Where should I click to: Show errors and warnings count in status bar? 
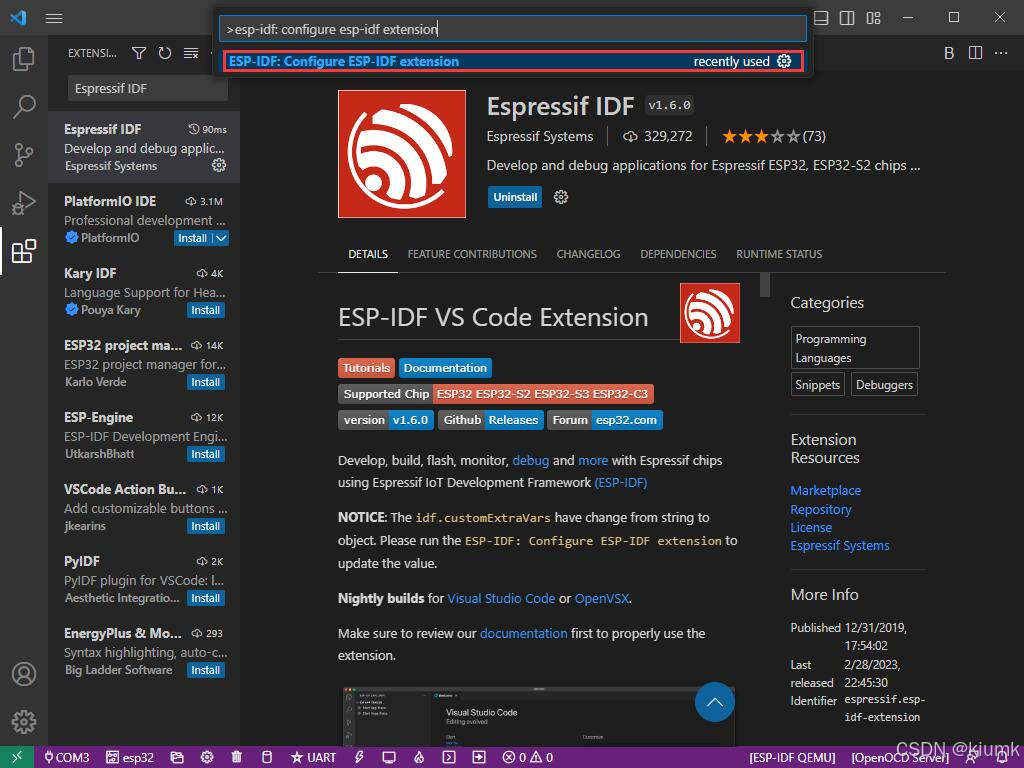(528, 758)
